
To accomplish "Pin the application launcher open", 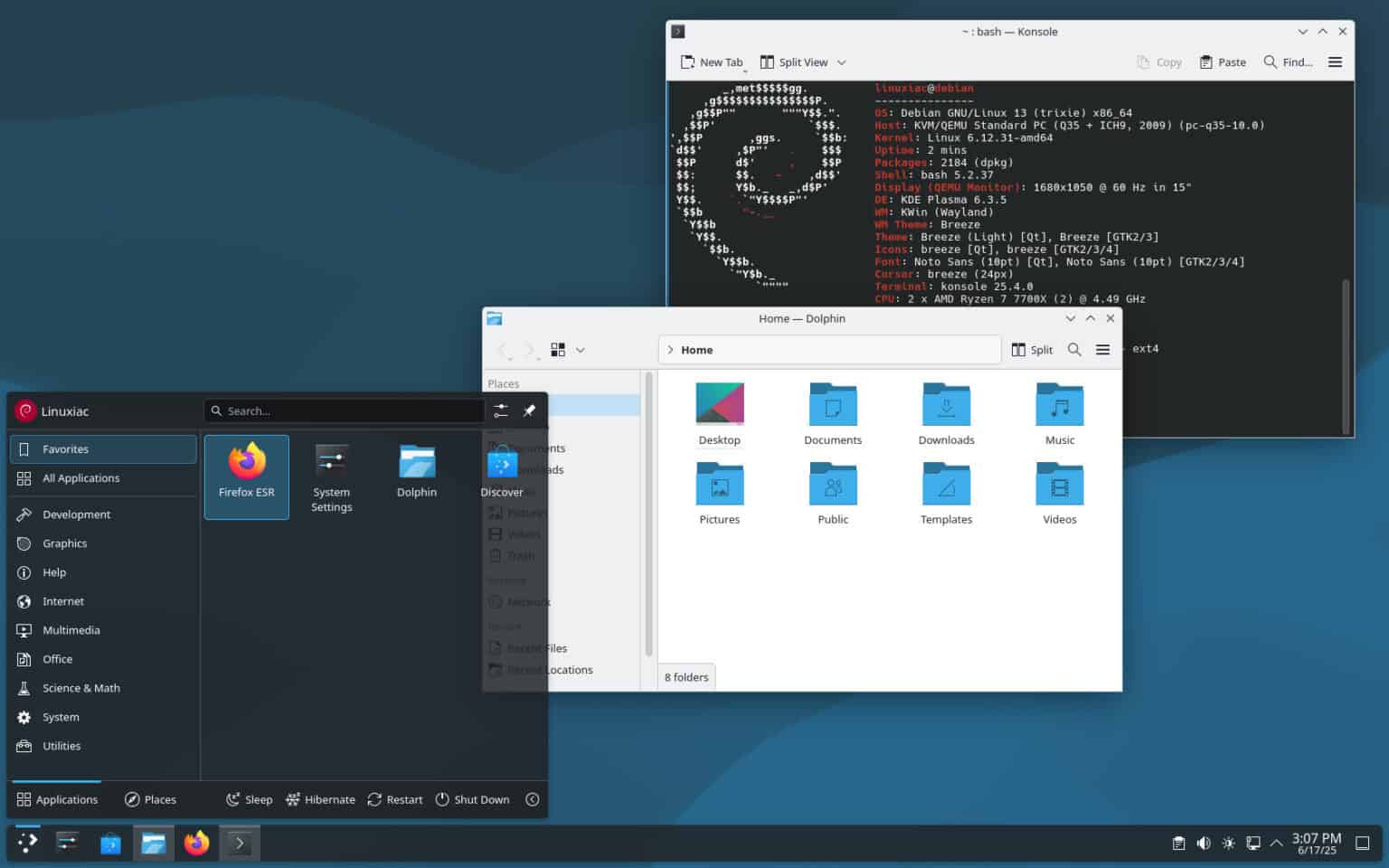I will pyautogui.click(x=529, y=410).
